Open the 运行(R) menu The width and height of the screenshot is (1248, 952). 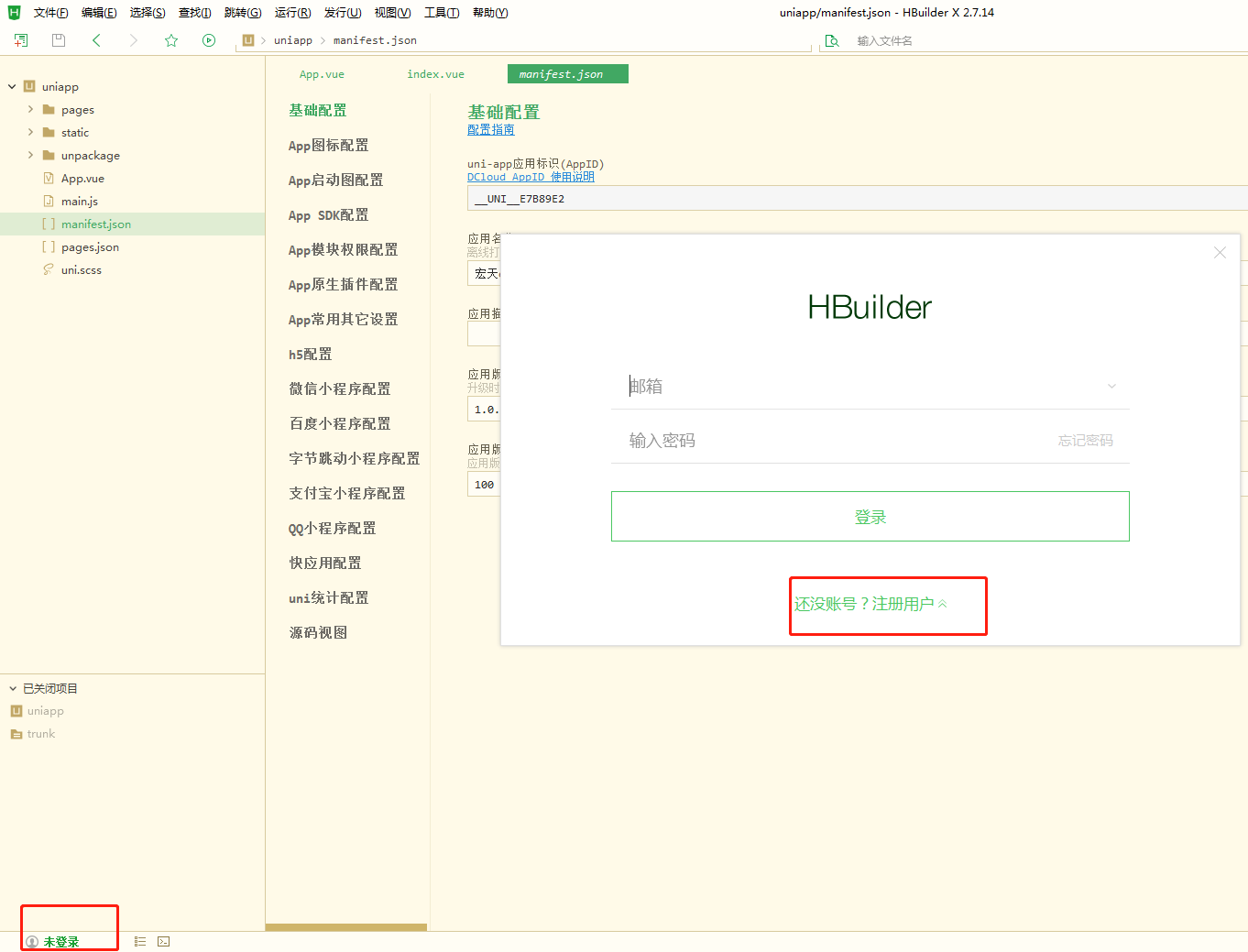tap(292, 13)
